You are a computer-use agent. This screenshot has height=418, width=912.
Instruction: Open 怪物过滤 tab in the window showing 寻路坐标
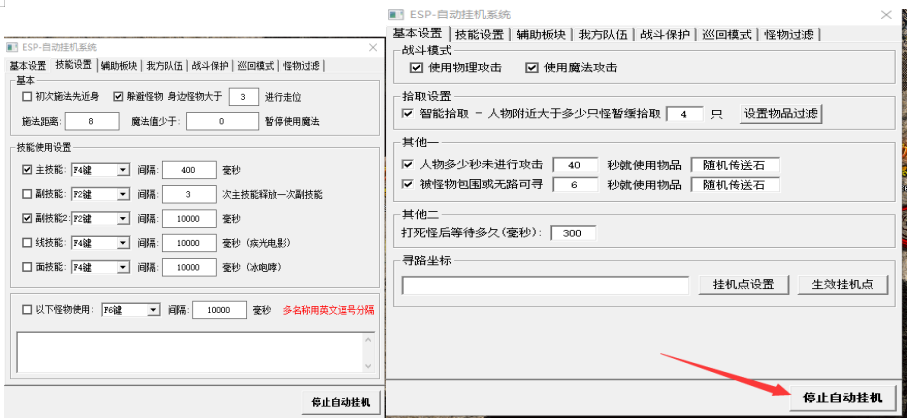789,34
